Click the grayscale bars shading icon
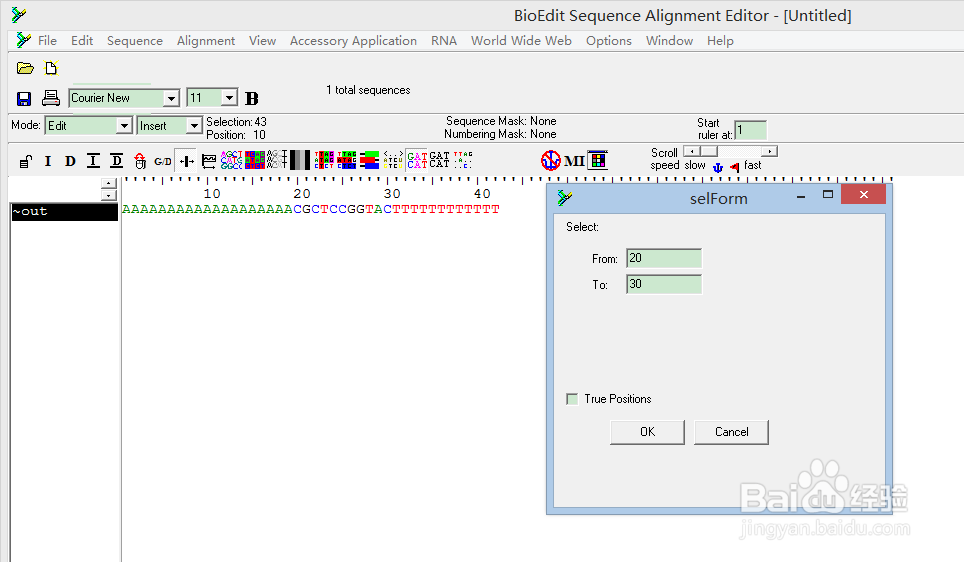 (x=300, y=160)
